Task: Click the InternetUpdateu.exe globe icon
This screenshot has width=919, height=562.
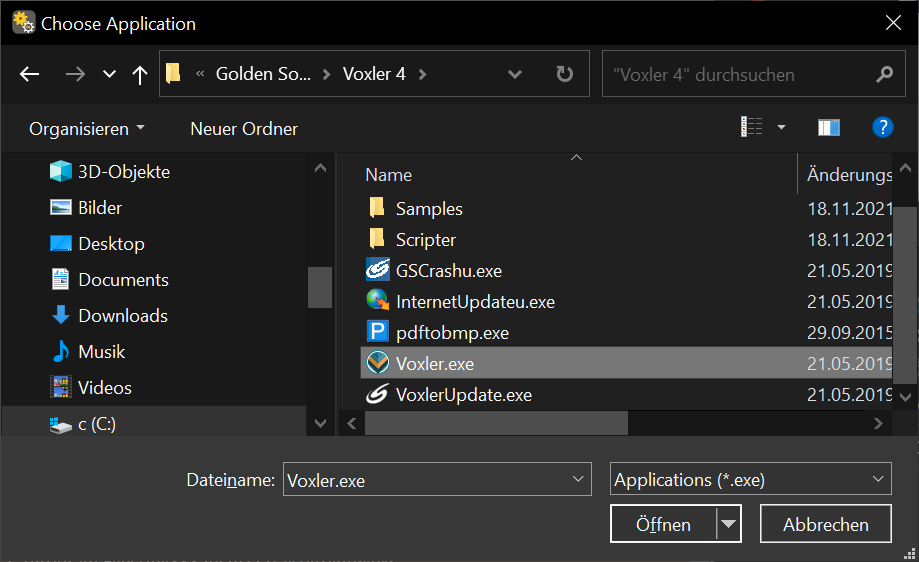Action: 377,300
